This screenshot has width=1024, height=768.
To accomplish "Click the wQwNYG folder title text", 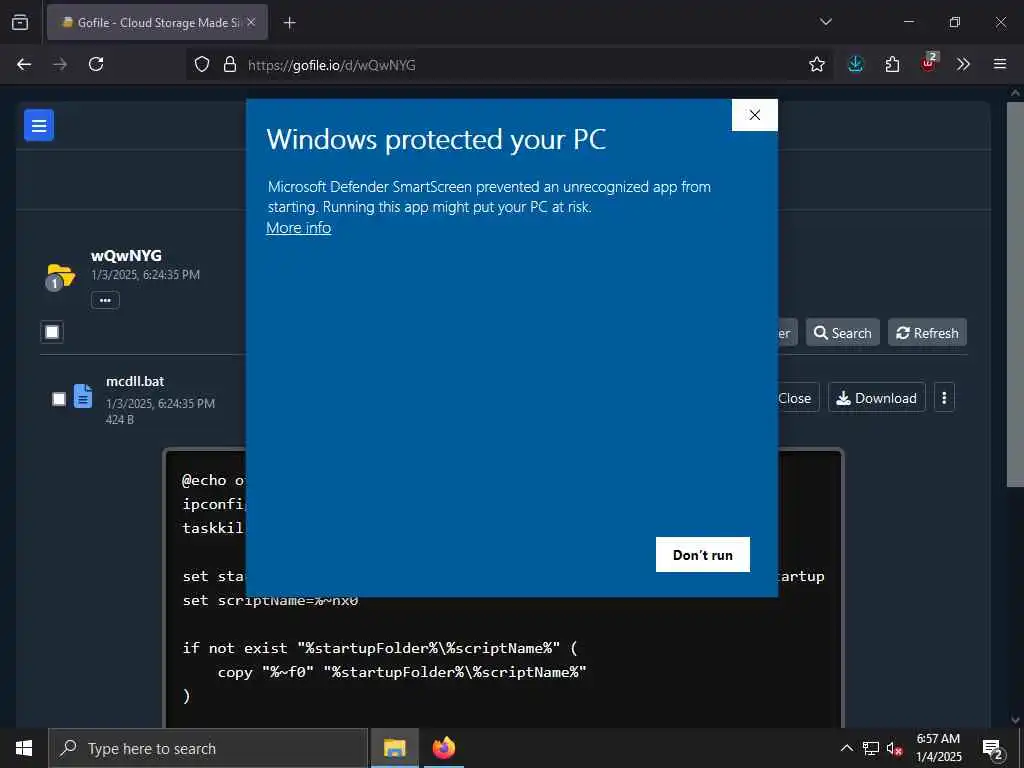I will [x=126, y=256].
